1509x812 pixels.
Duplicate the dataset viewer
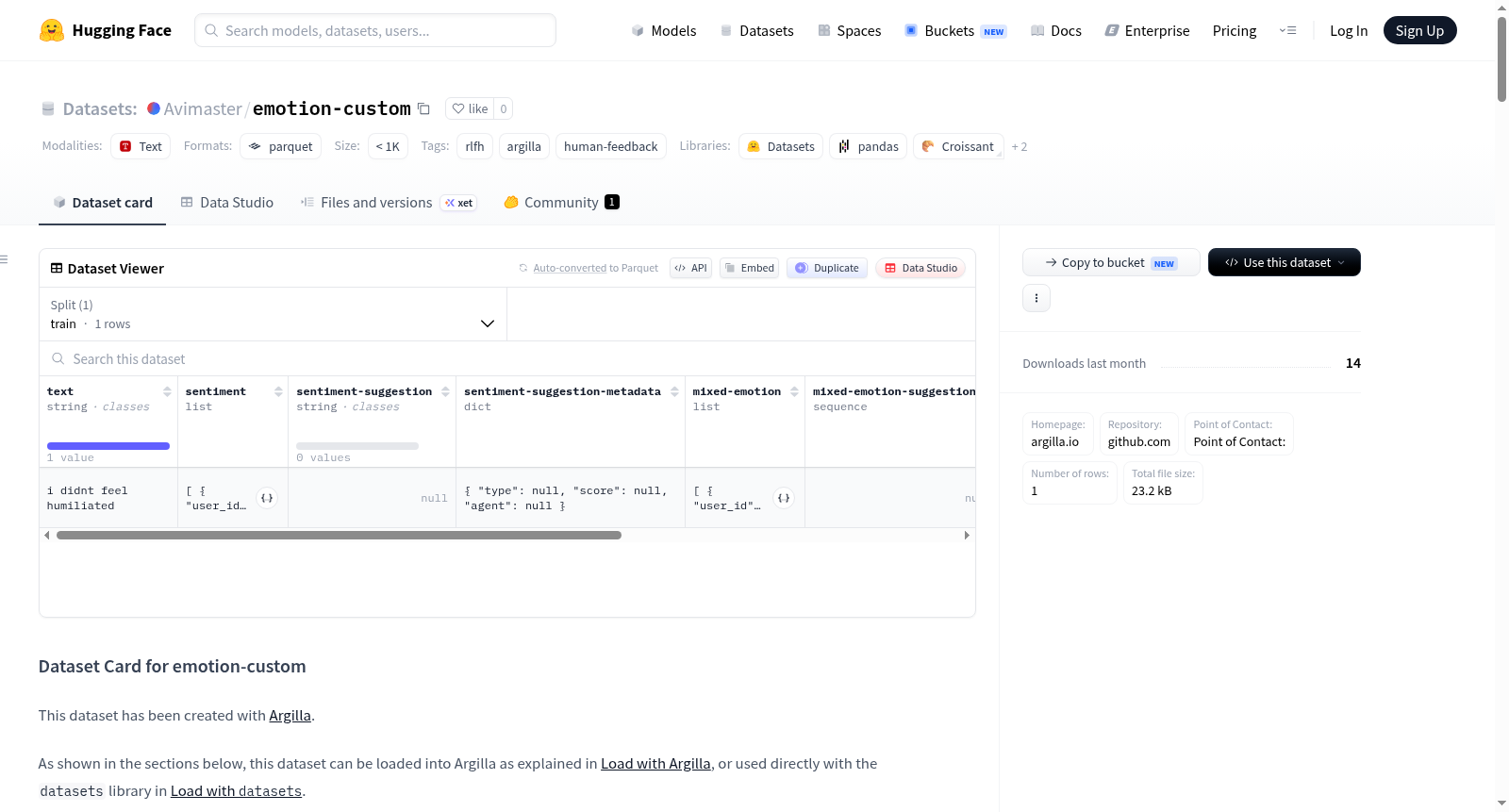pos(827,268)
